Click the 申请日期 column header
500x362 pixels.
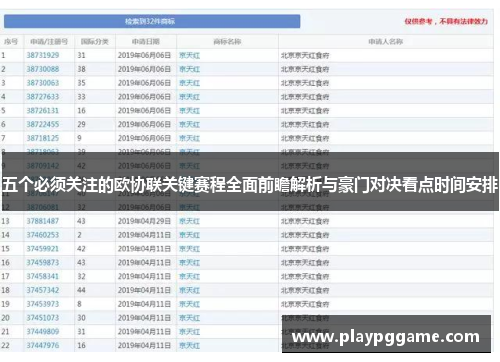pyautogui.click(x=146, y=42)
